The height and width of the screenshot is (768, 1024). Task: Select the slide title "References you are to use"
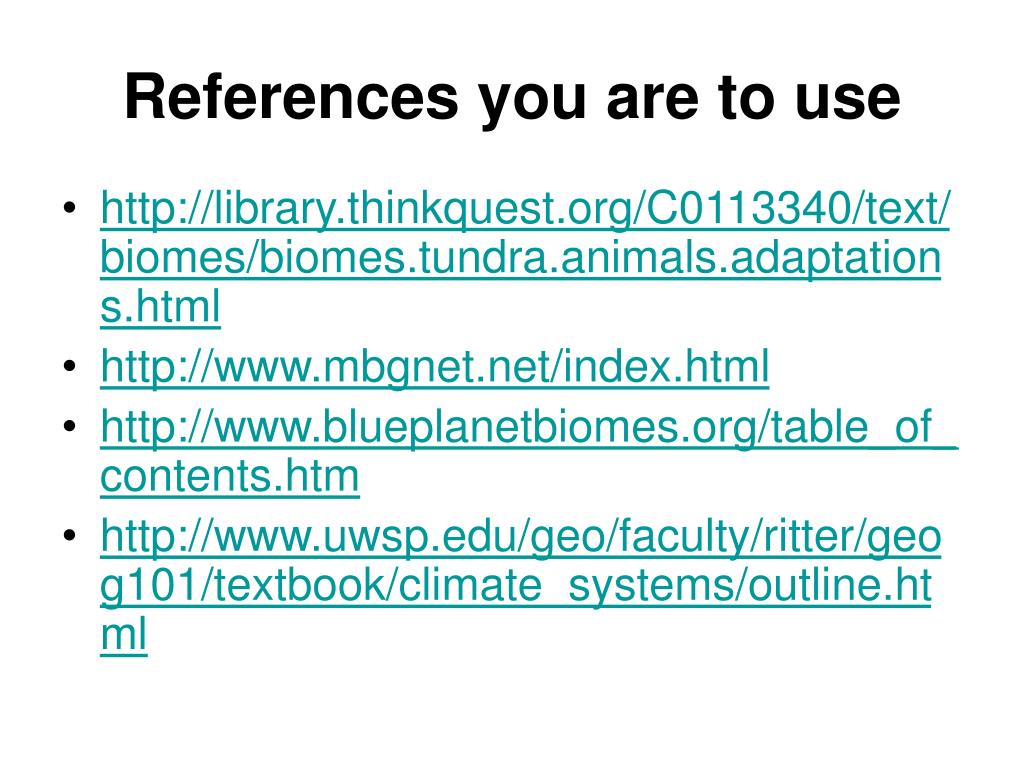(x=513, y=98)
